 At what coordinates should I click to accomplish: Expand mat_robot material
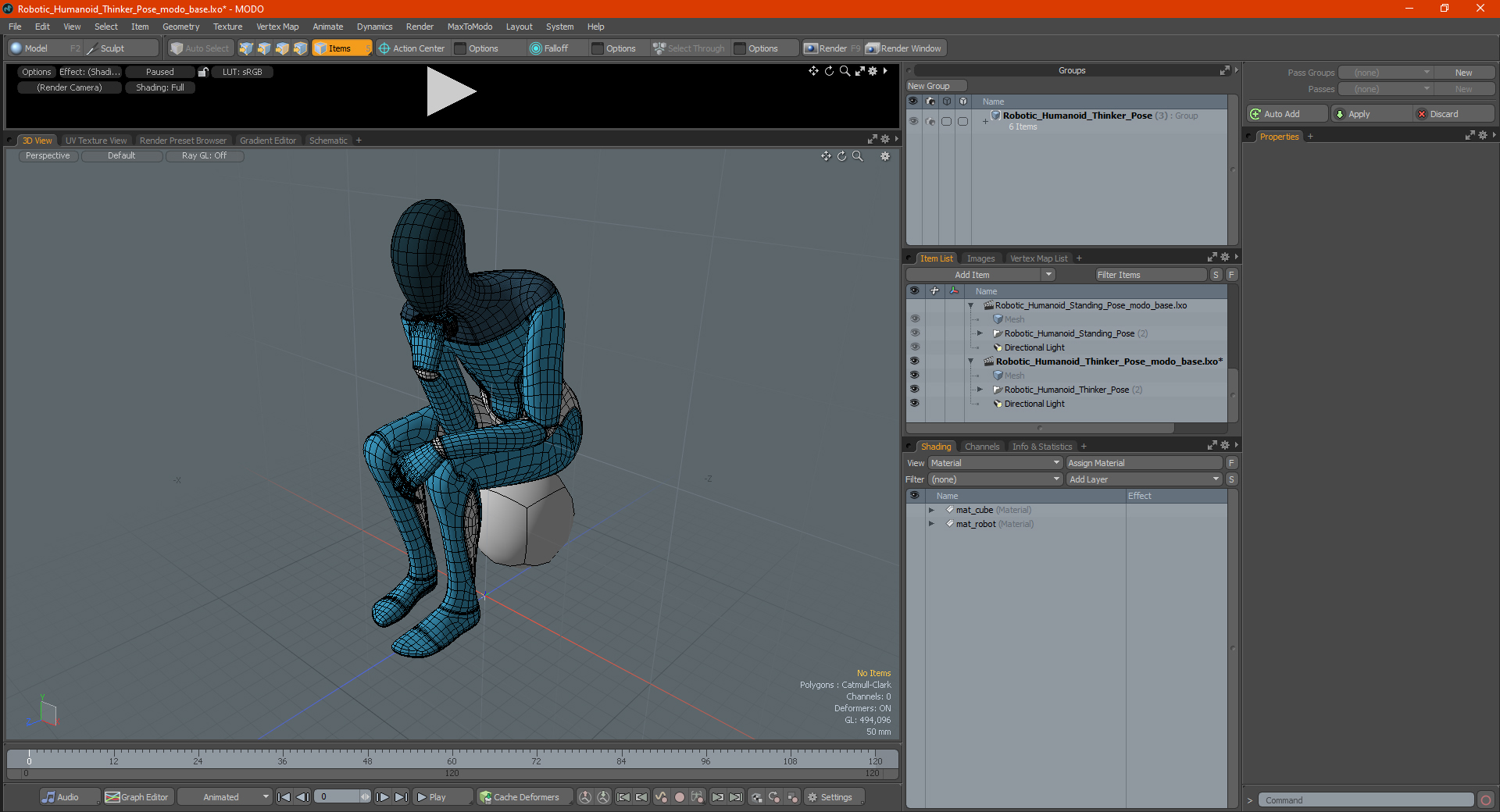931,524
